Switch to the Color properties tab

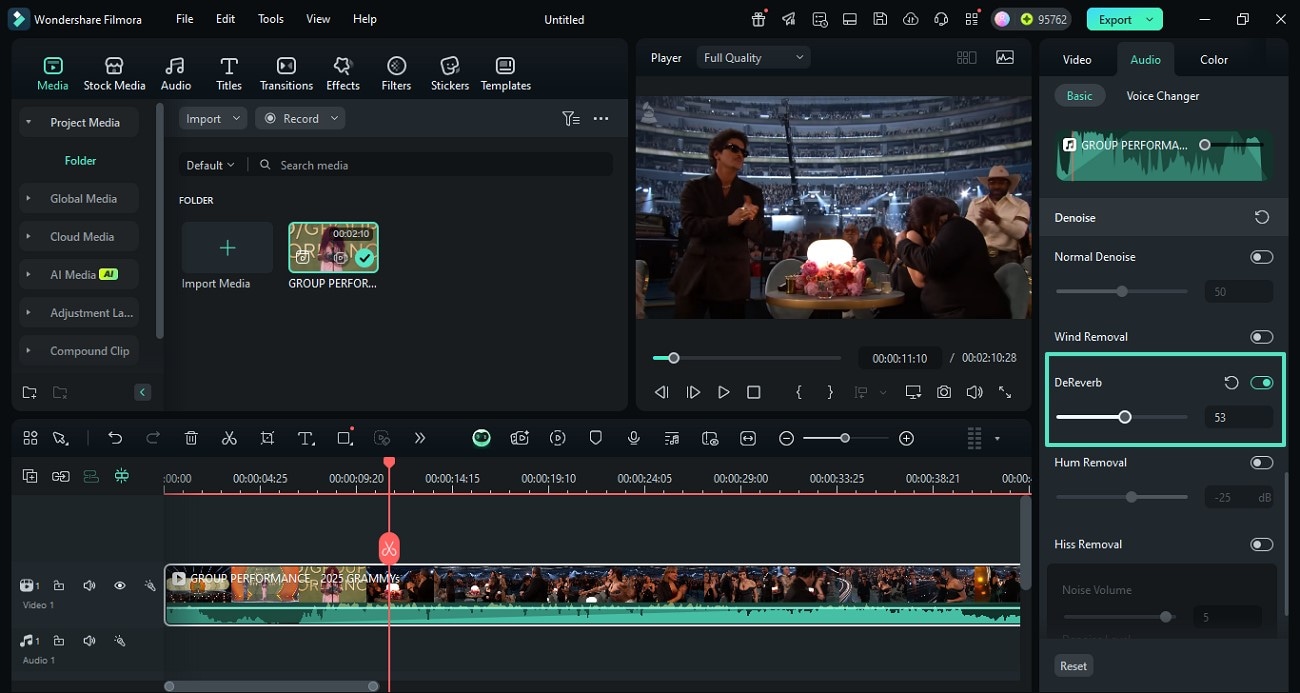coord(1214,59)
